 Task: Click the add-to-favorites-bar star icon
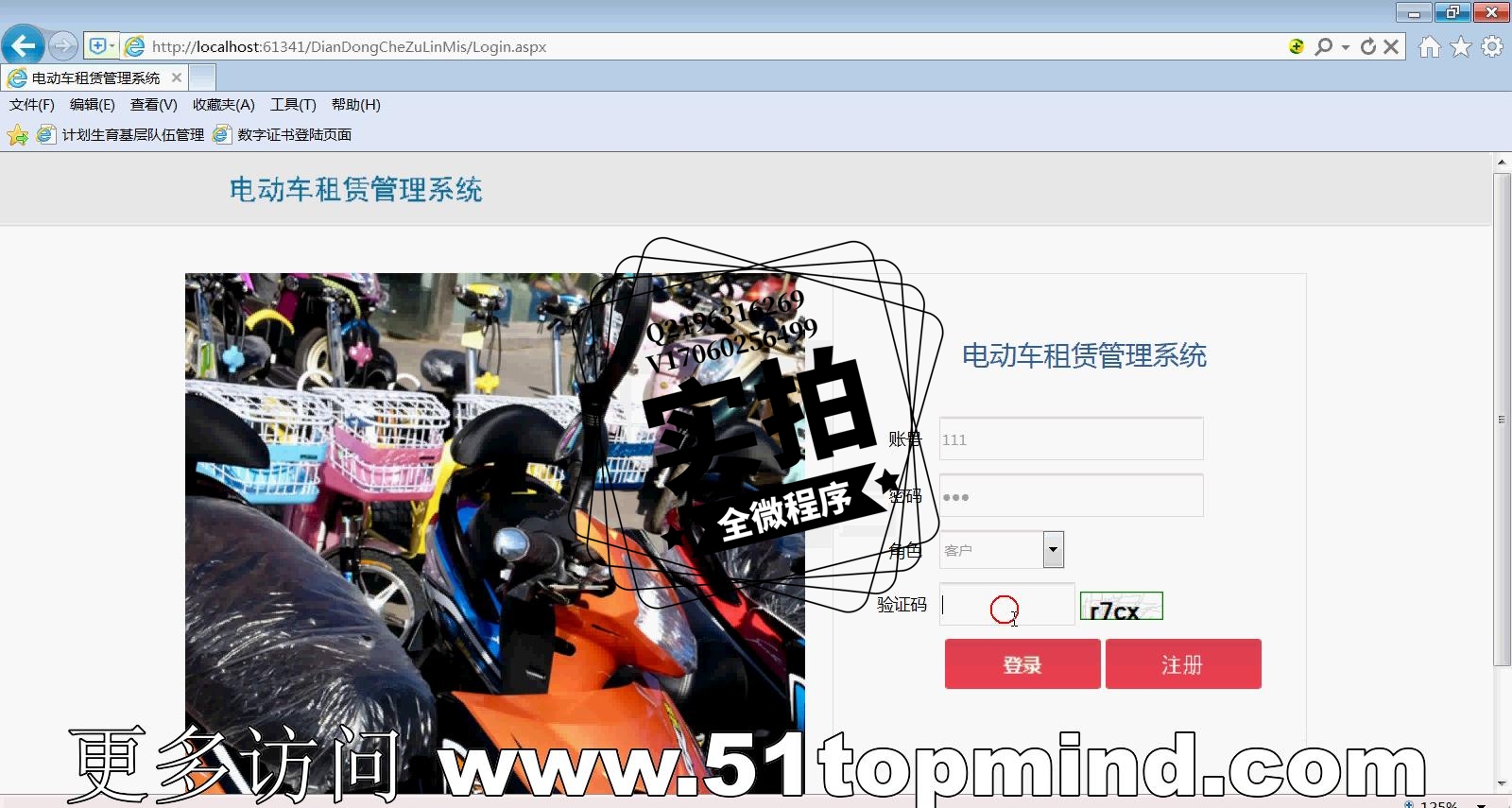(18, 135)
